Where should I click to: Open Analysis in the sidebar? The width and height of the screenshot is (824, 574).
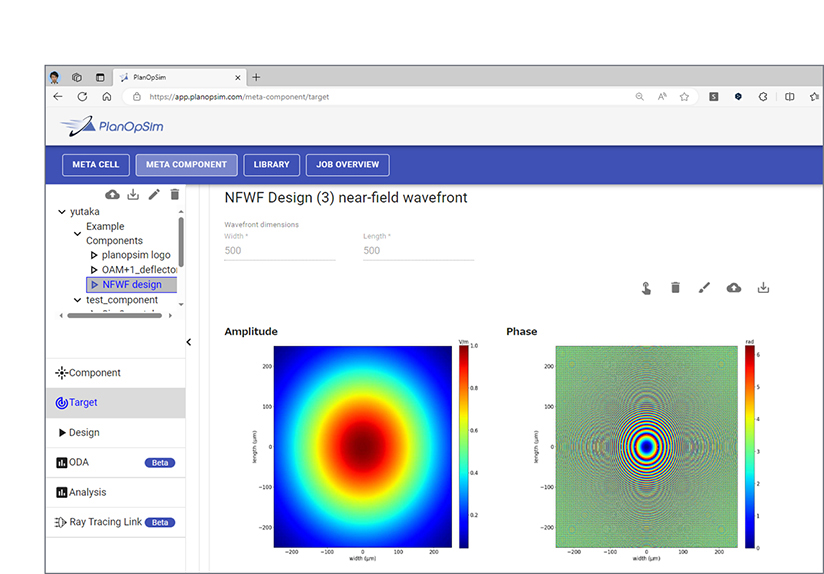[x=116, y=493]
